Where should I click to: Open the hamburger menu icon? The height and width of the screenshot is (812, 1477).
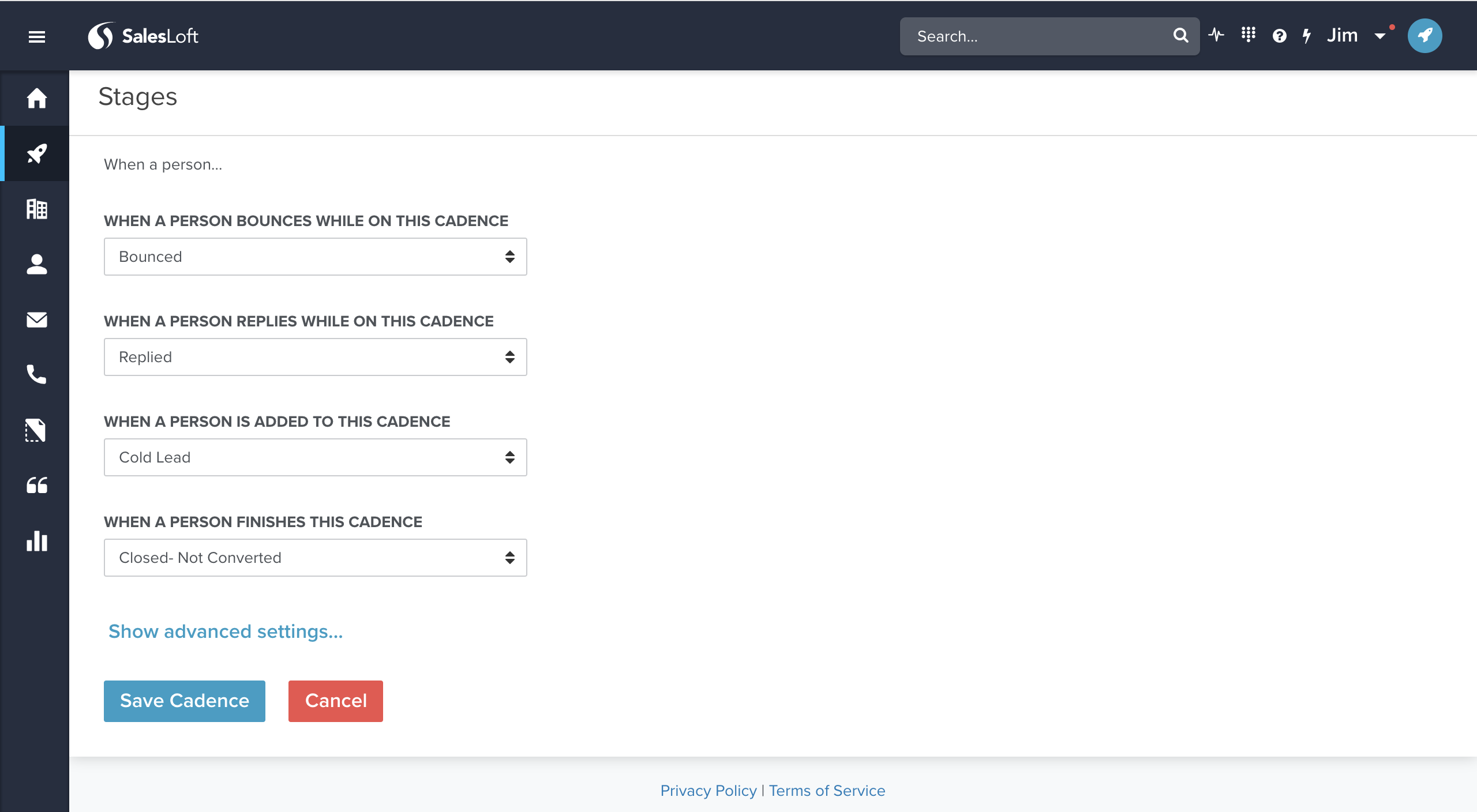click(37, 37)
